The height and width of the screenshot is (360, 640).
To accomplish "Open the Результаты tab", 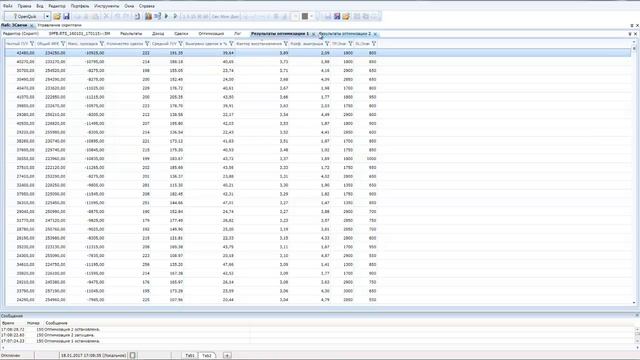I will 131,33.
